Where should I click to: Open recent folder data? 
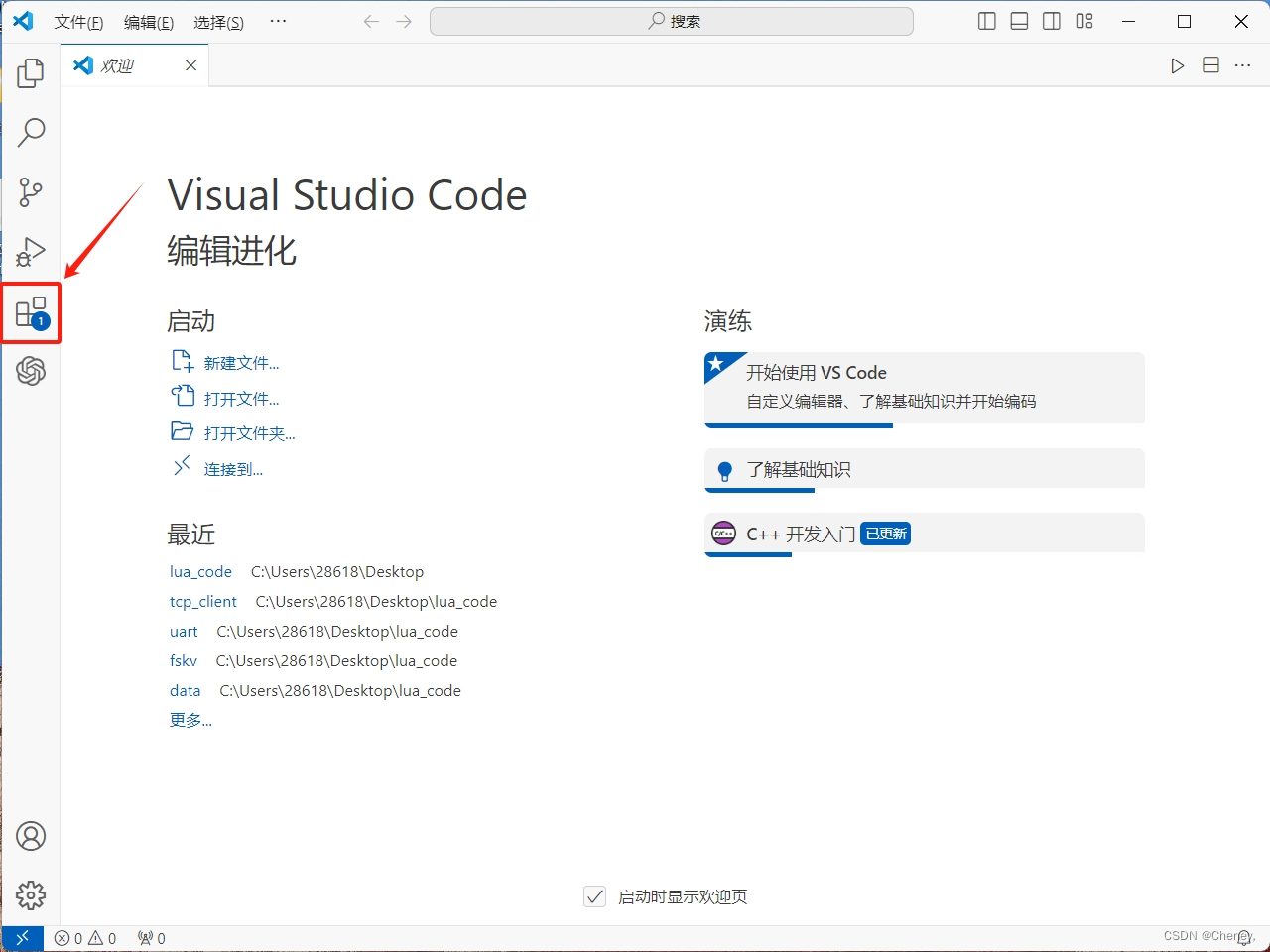(186, 691)
